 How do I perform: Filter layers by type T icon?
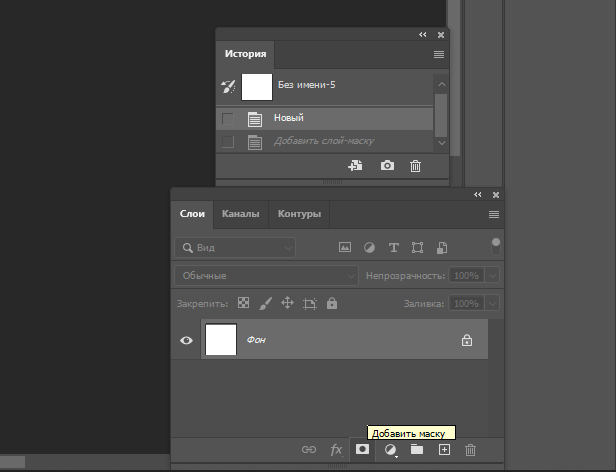click(x=394, y=248)
